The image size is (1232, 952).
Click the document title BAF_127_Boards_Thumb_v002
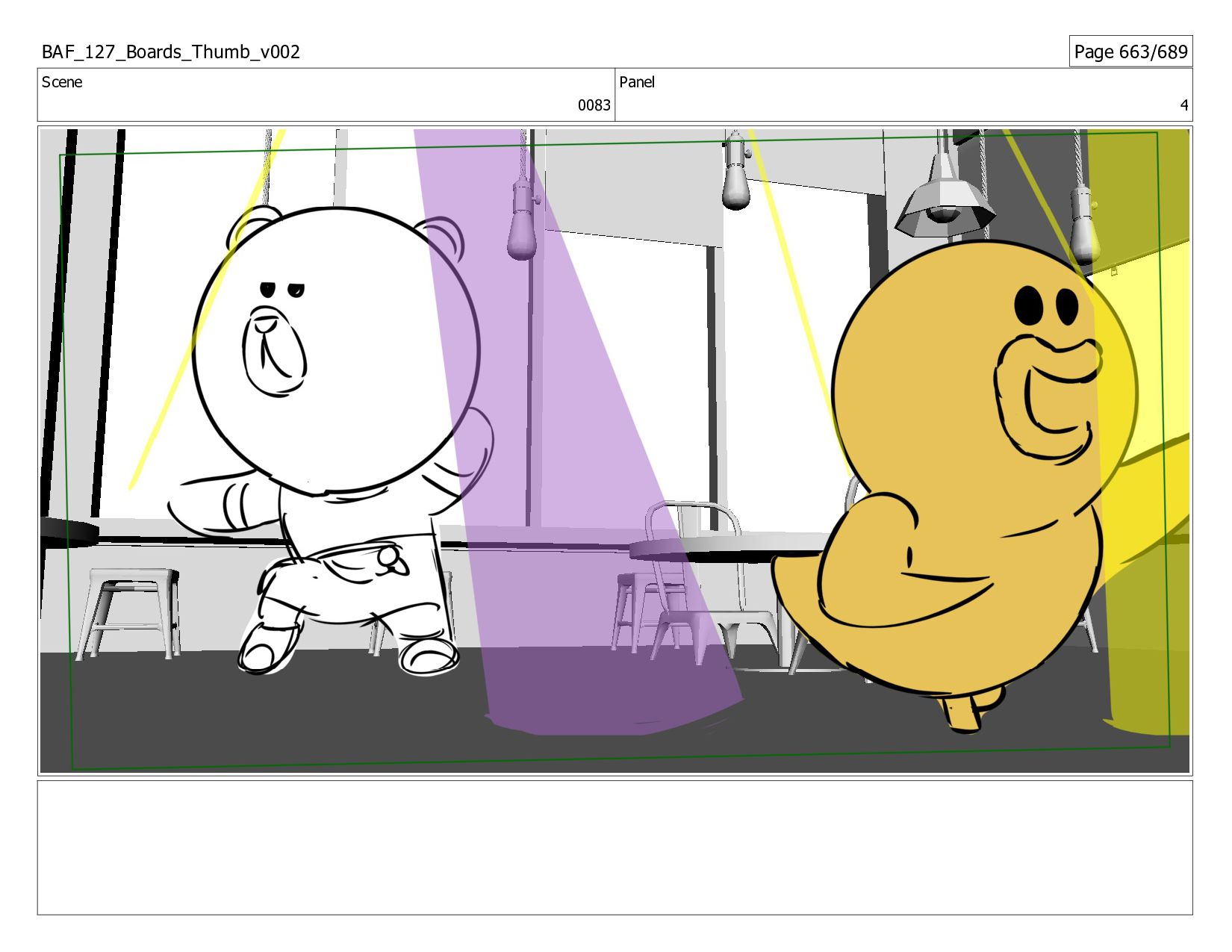click(x=171, y=52)
